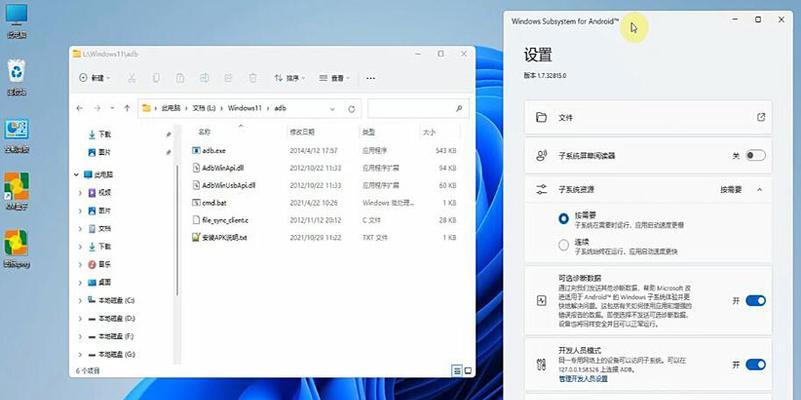Open This PC desktop icon
The width and height of the screenshot is (801, 400).
coord(16,21)
